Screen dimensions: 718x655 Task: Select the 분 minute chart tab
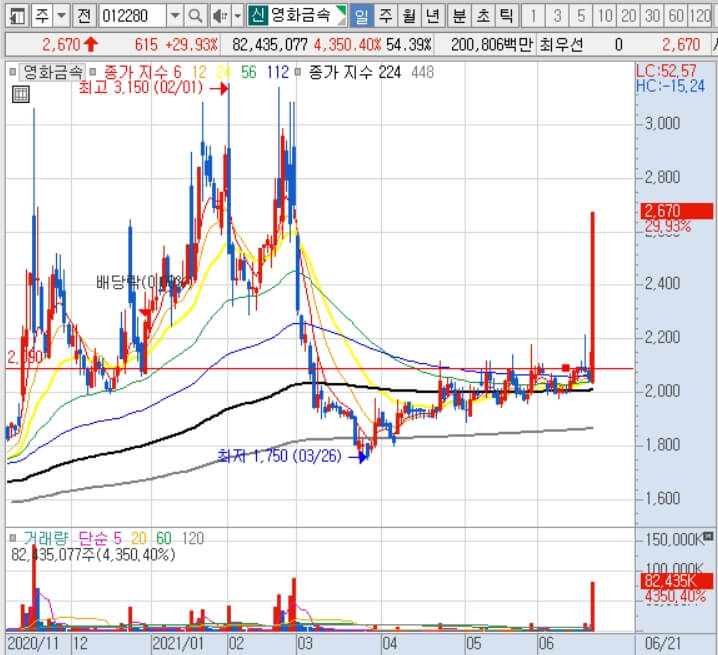[459, 16]
